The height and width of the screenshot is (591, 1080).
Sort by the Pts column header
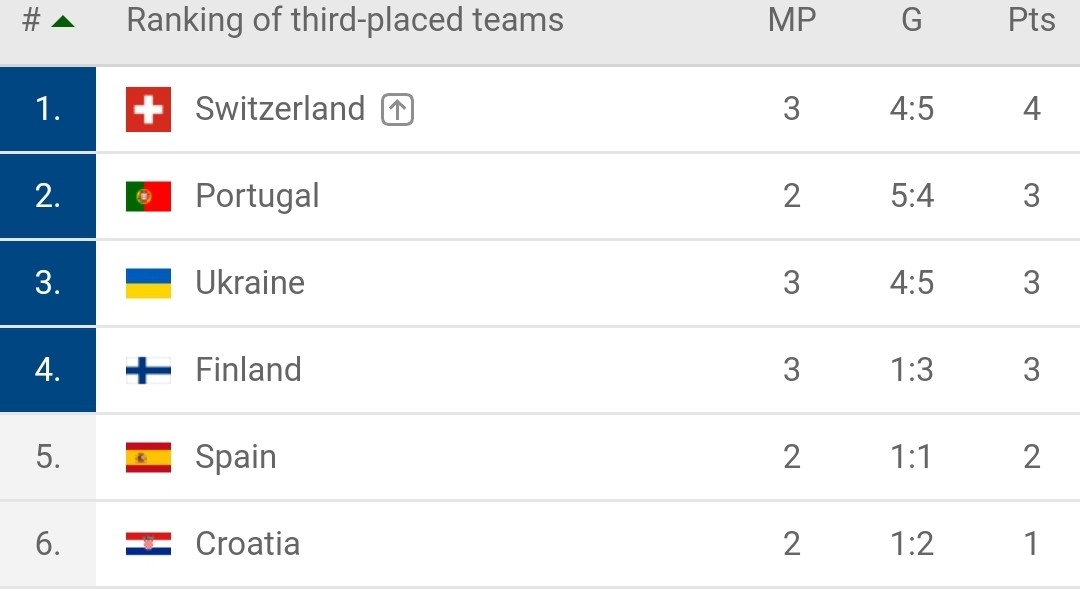point(1031,20)
